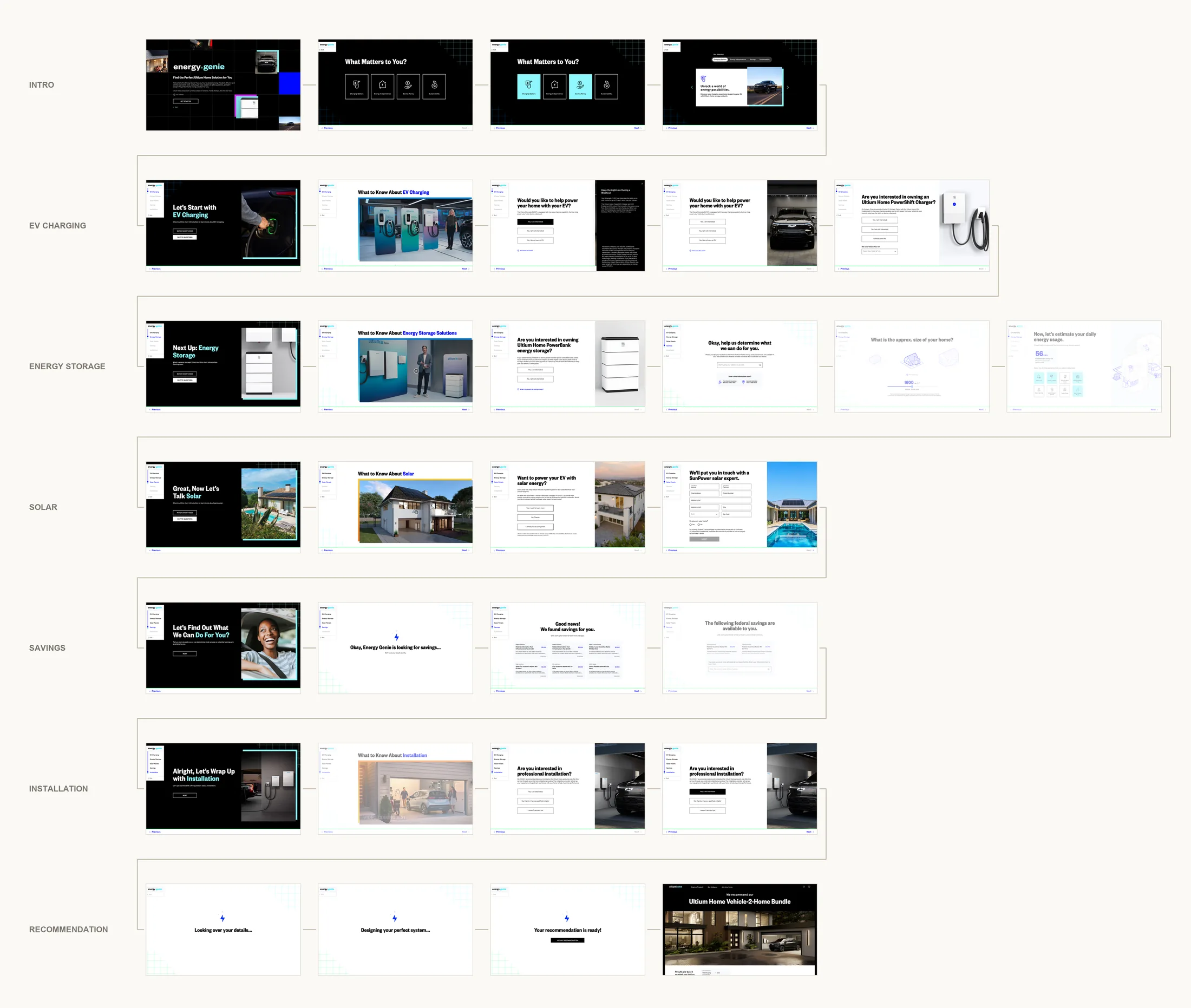Toggle the selected black 'Yes' option in the power-your-home question

tap(535, 222)
